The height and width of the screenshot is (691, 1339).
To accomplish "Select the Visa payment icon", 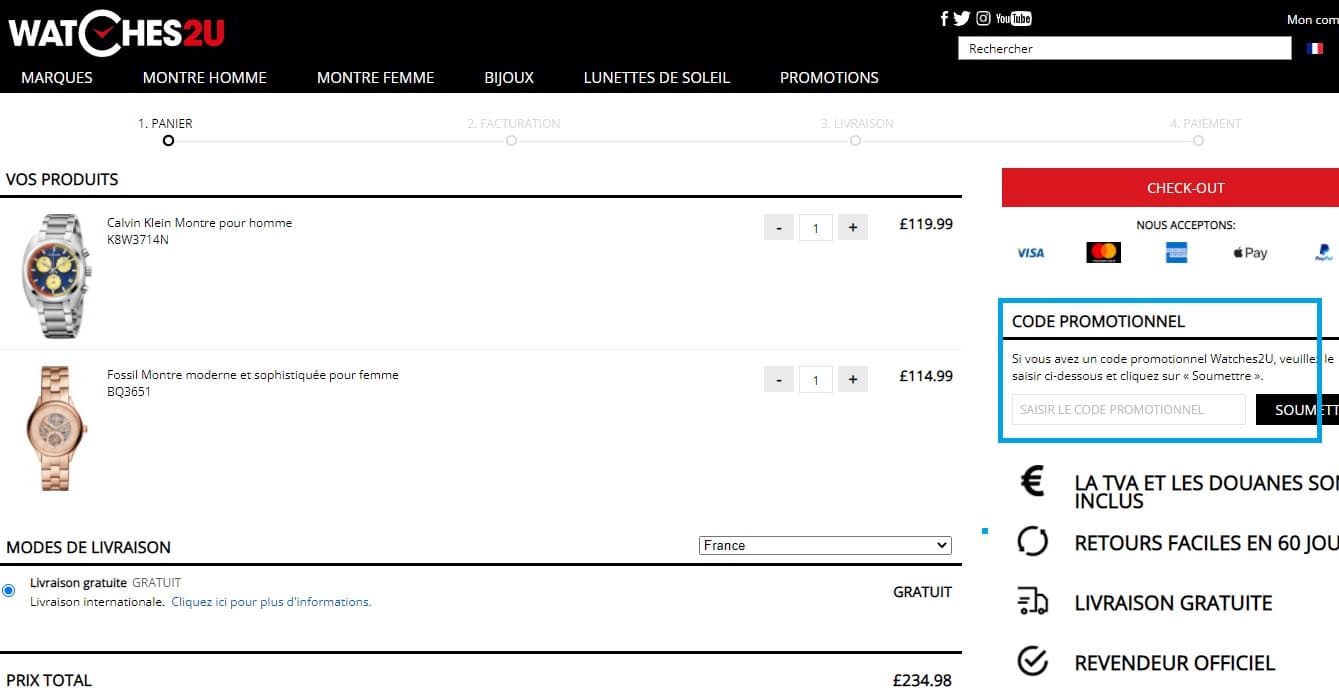I will [1029, 252].
